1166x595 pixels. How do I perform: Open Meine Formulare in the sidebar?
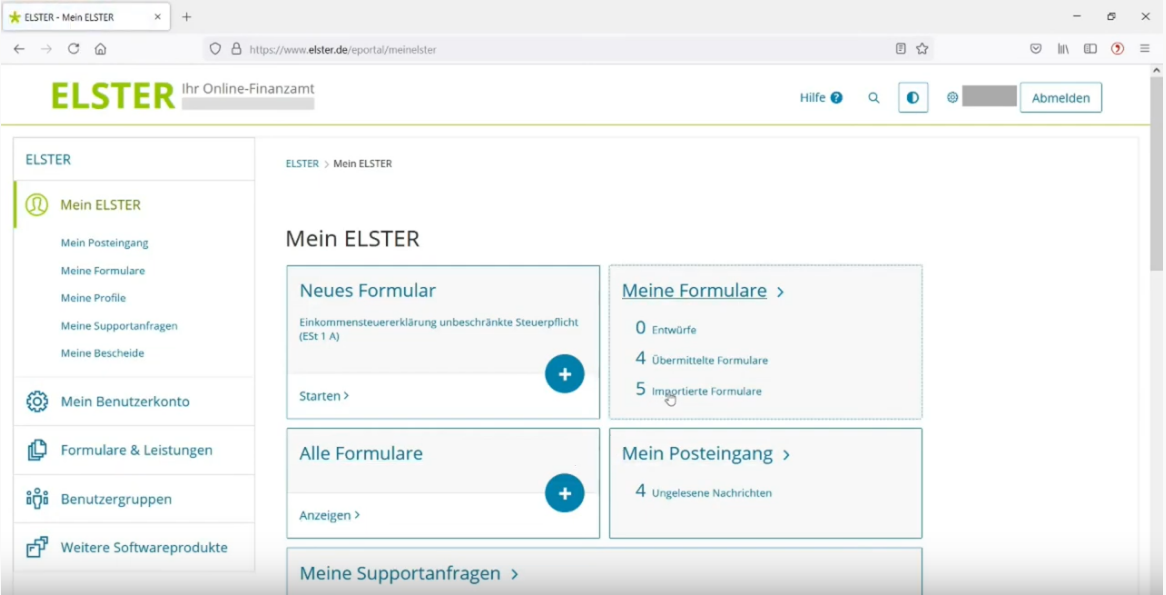[x=103, y=271]
